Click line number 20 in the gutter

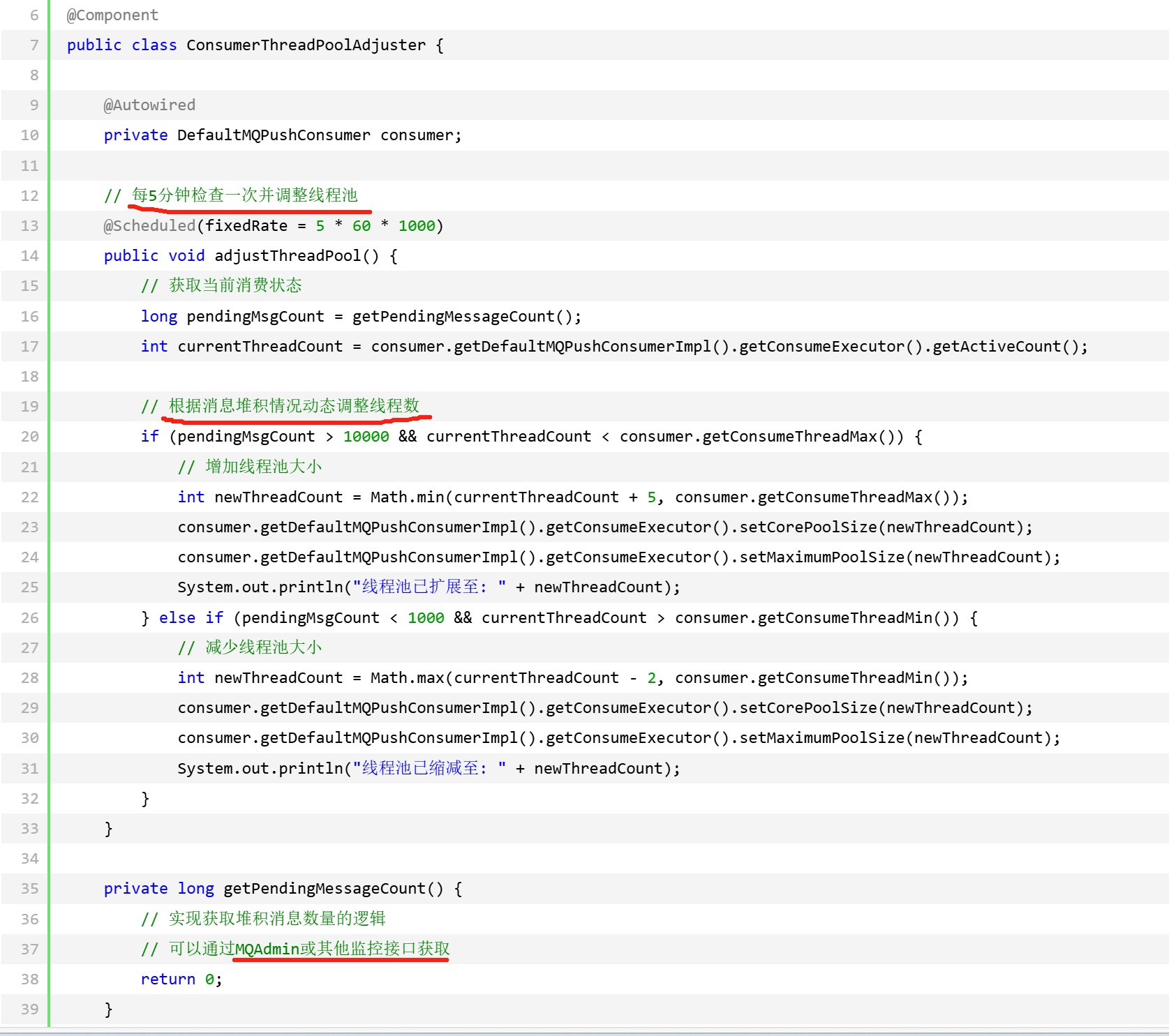tap(30, 437)
